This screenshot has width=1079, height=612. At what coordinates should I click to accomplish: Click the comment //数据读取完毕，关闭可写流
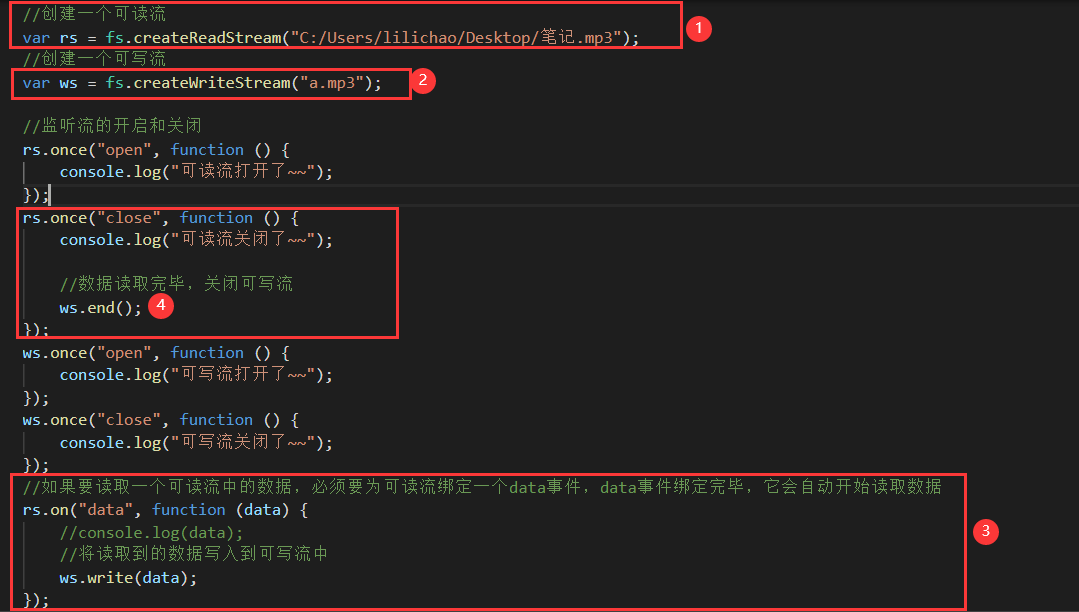click(x=176, y=284)
